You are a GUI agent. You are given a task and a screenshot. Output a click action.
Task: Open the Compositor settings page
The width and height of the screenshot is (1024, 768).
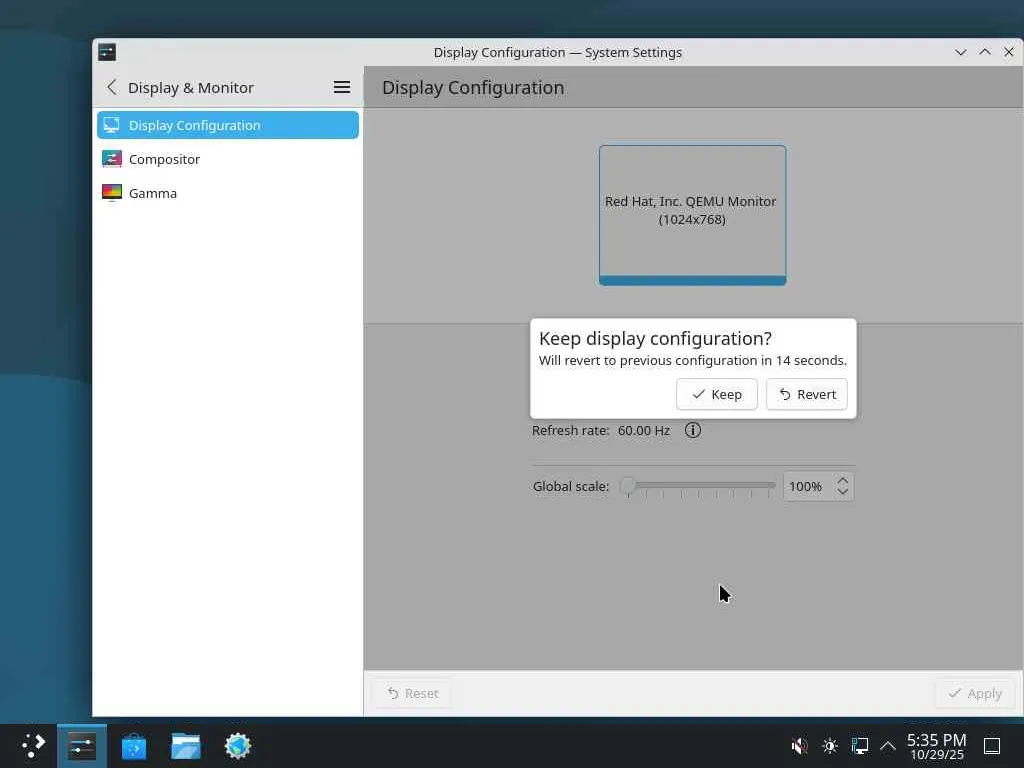(x=228, y=159)
